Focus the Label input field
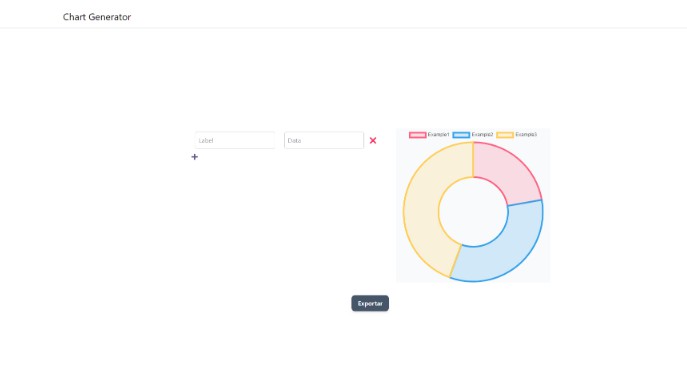The width and height of the screenshot is (687, 377). [x=235, y=140]
